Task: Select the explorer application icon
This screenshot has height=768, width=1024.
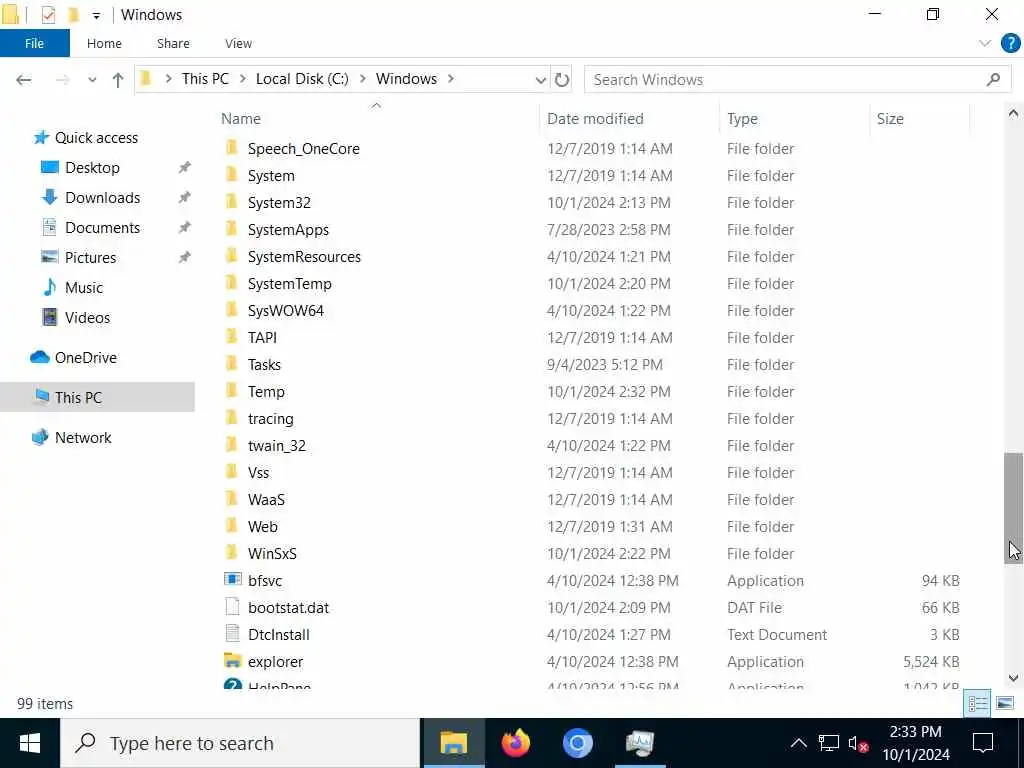Action: [x=232, y=661]
